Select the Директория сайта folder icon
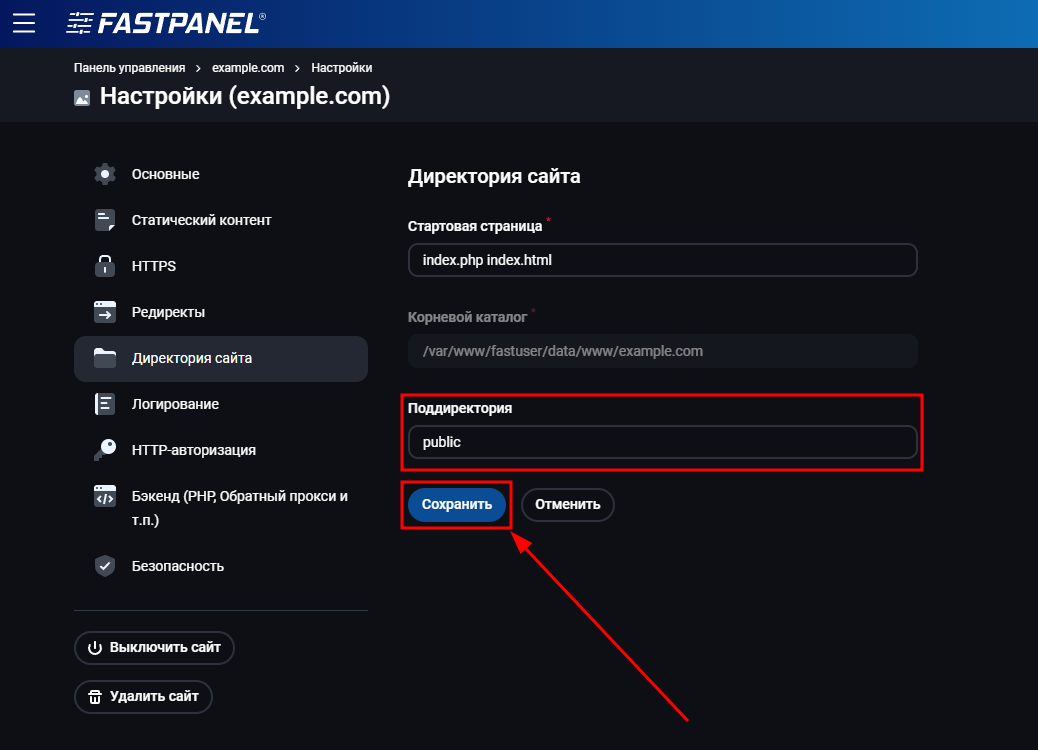 coord(105,358)
